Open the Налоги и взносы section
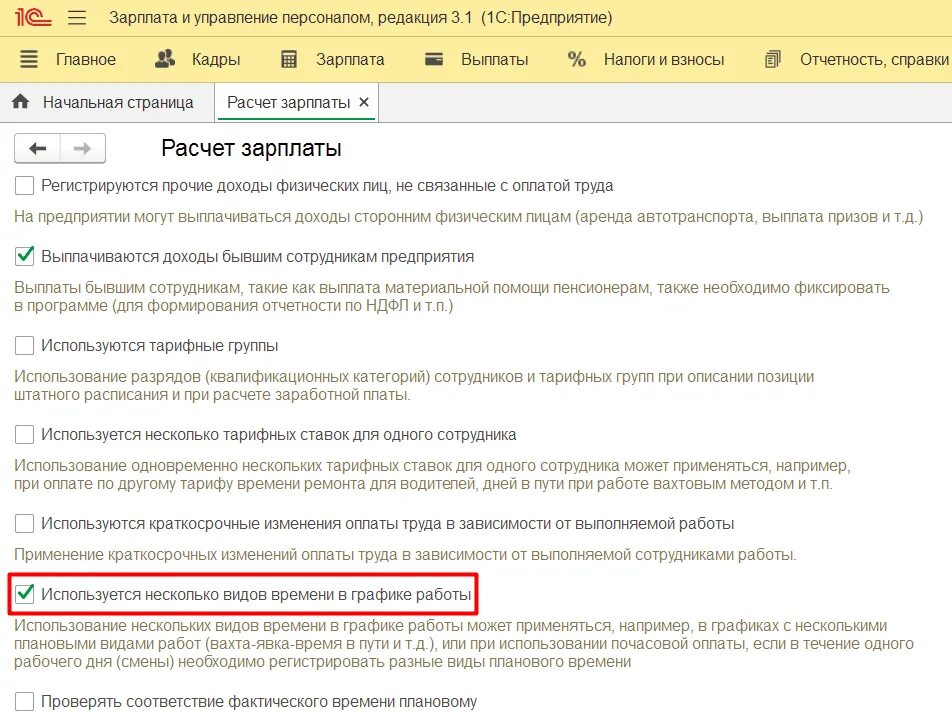Screen dimensions: 952x718 coord(664,59)
